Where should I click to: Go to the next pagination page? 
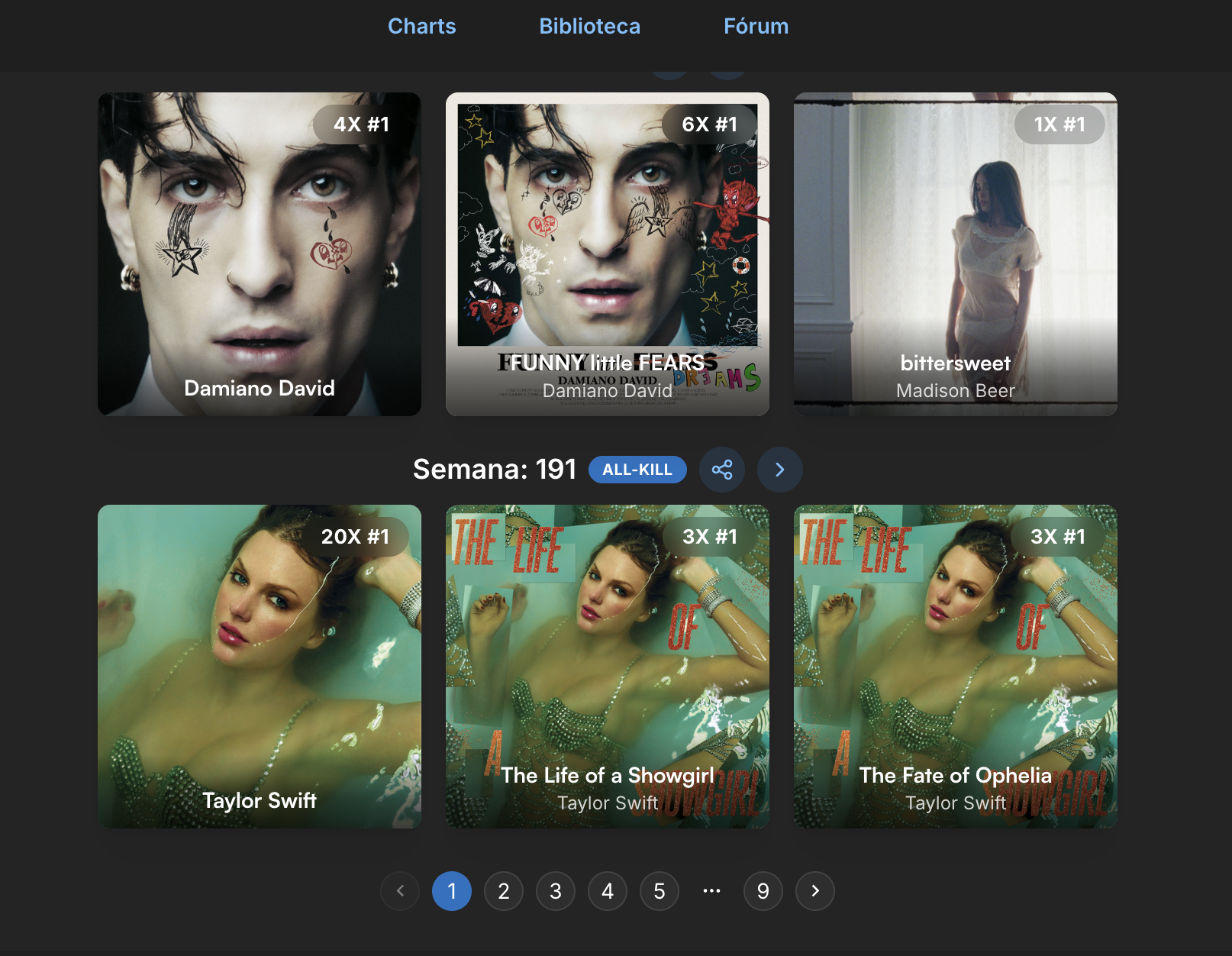coord(815,891)
